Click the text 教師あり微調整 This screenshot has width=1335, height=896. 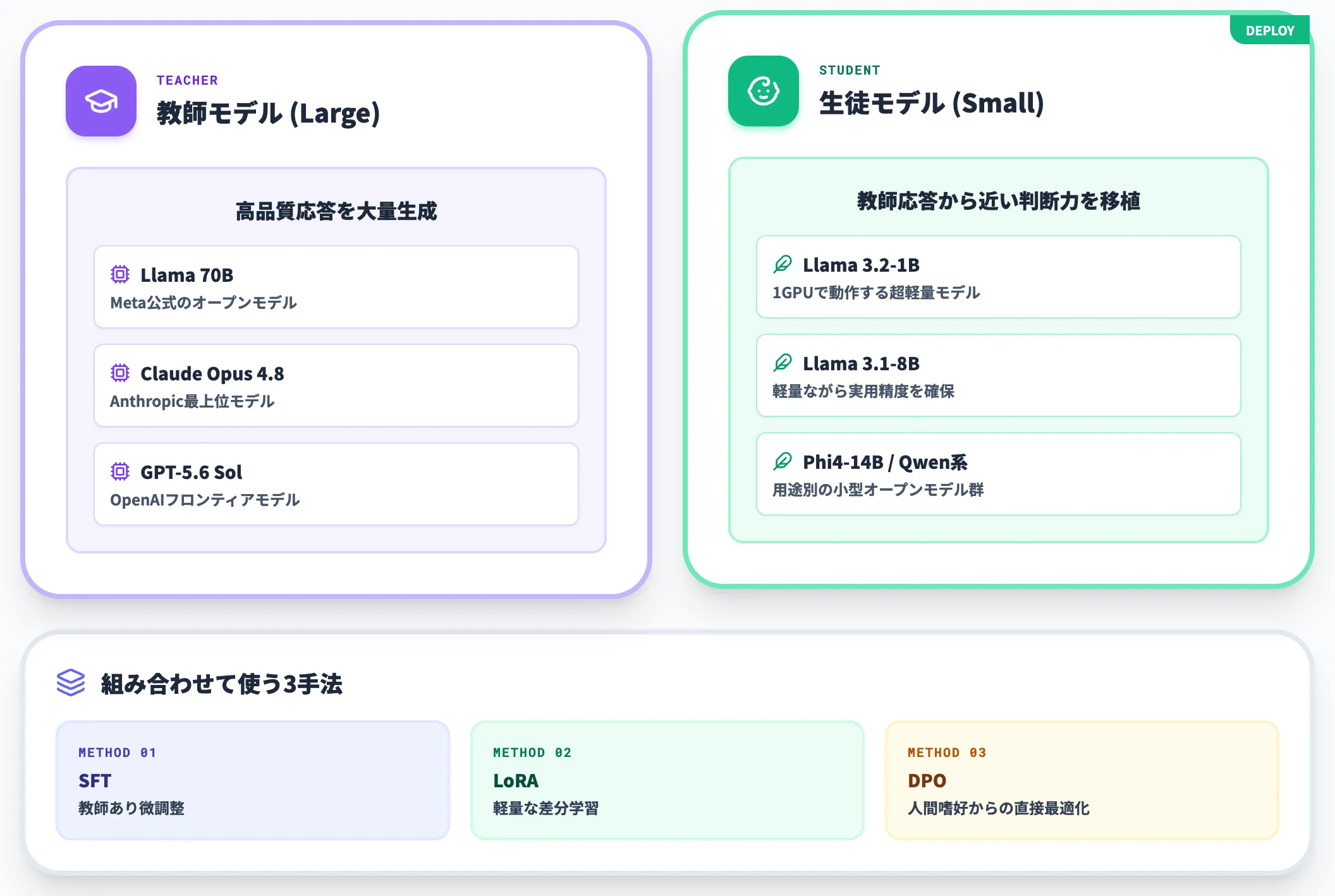[131, 808]
